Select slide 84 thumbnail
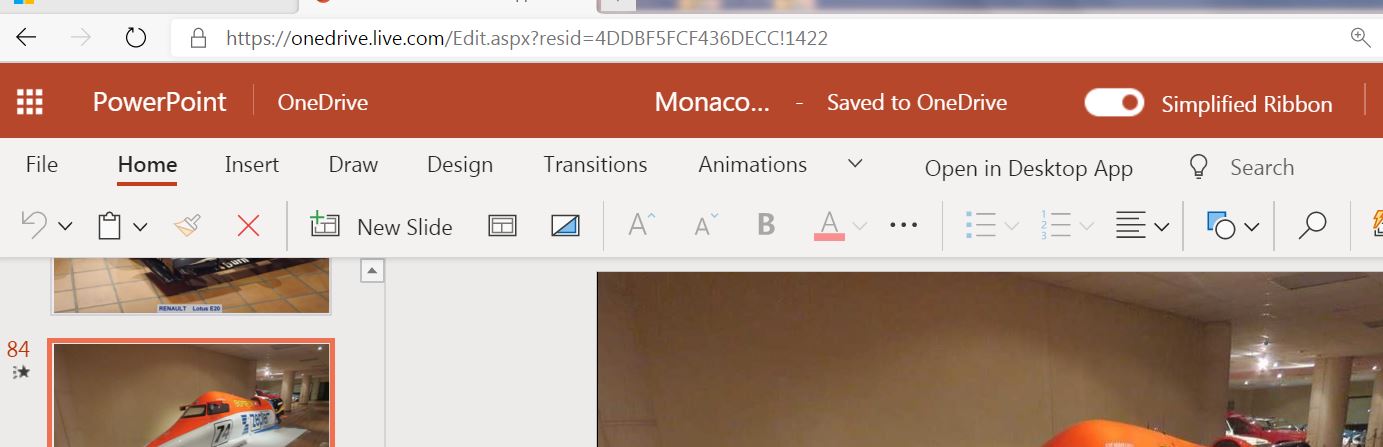This screenshot has width=1383, height=447. [x=191, y=394]
